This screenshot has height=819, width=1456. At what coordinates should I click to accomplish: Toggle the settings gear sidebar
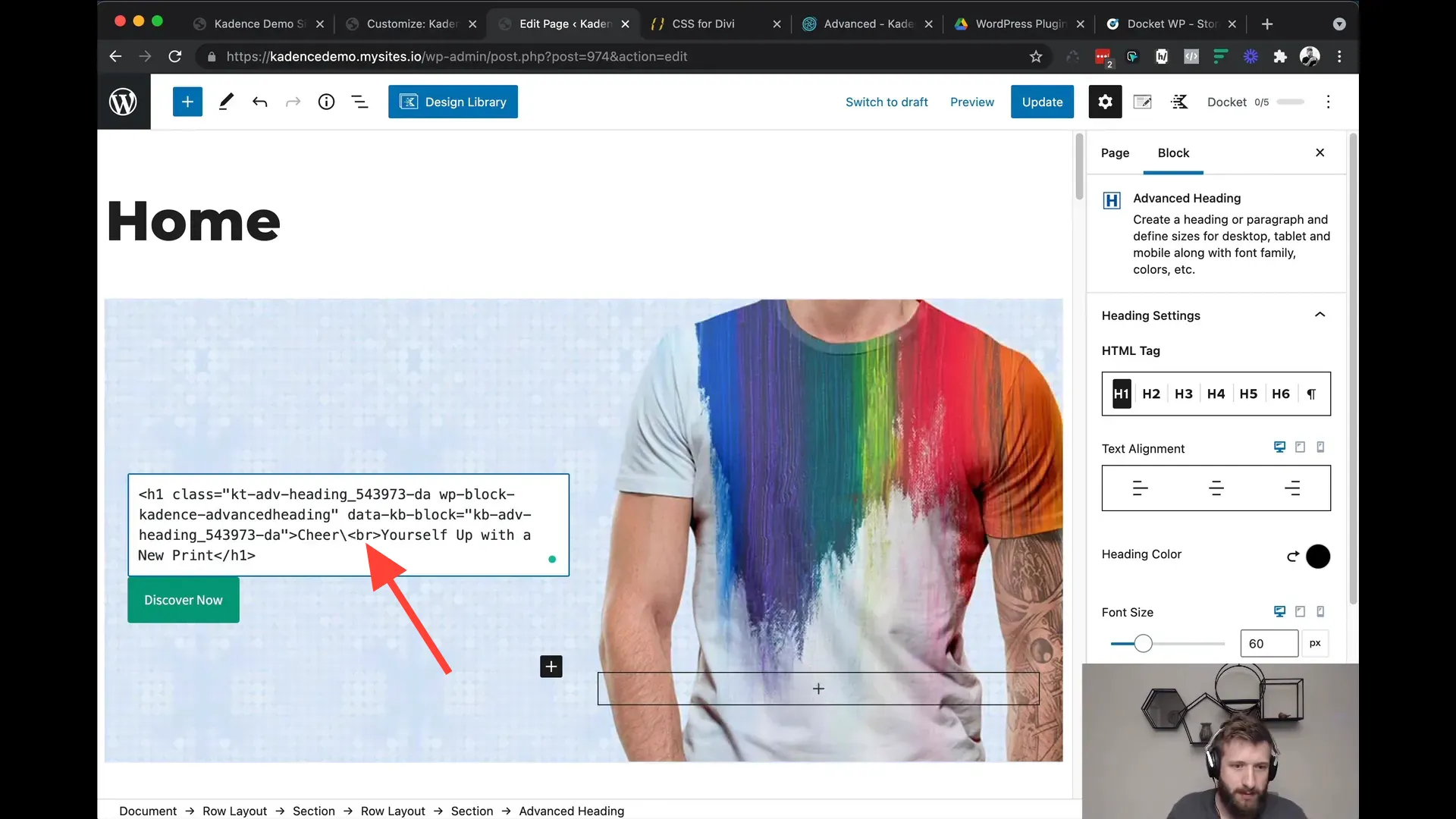pyautogui.click(x=1105, y=102)
